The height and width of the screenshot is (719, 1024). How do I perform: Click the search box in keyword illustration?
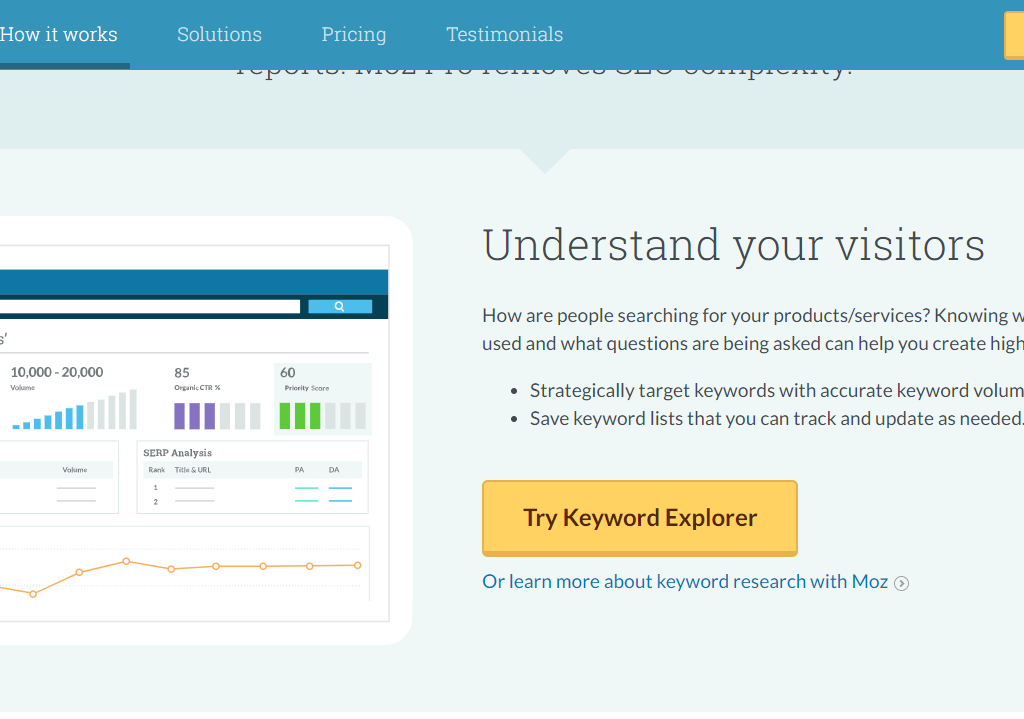(150, 306)
